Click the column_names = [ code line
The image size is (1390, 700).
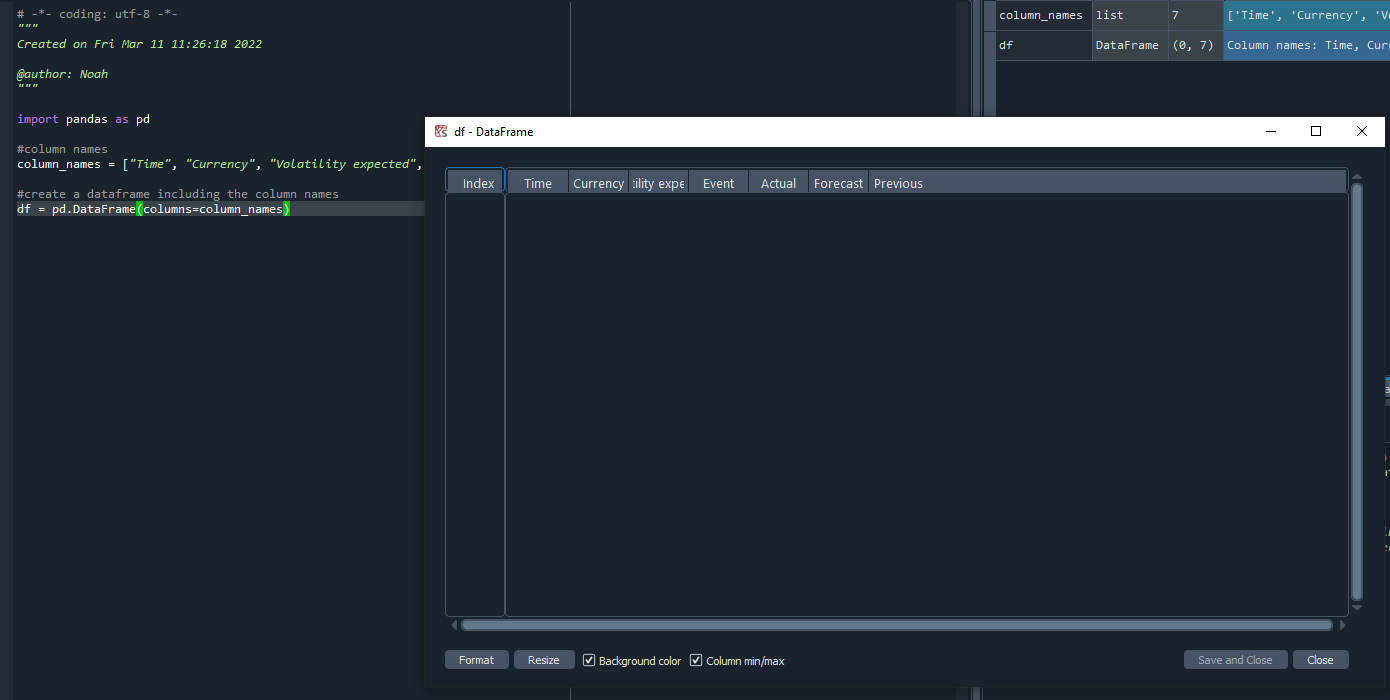pyautogui.click(x=220, y=164)
